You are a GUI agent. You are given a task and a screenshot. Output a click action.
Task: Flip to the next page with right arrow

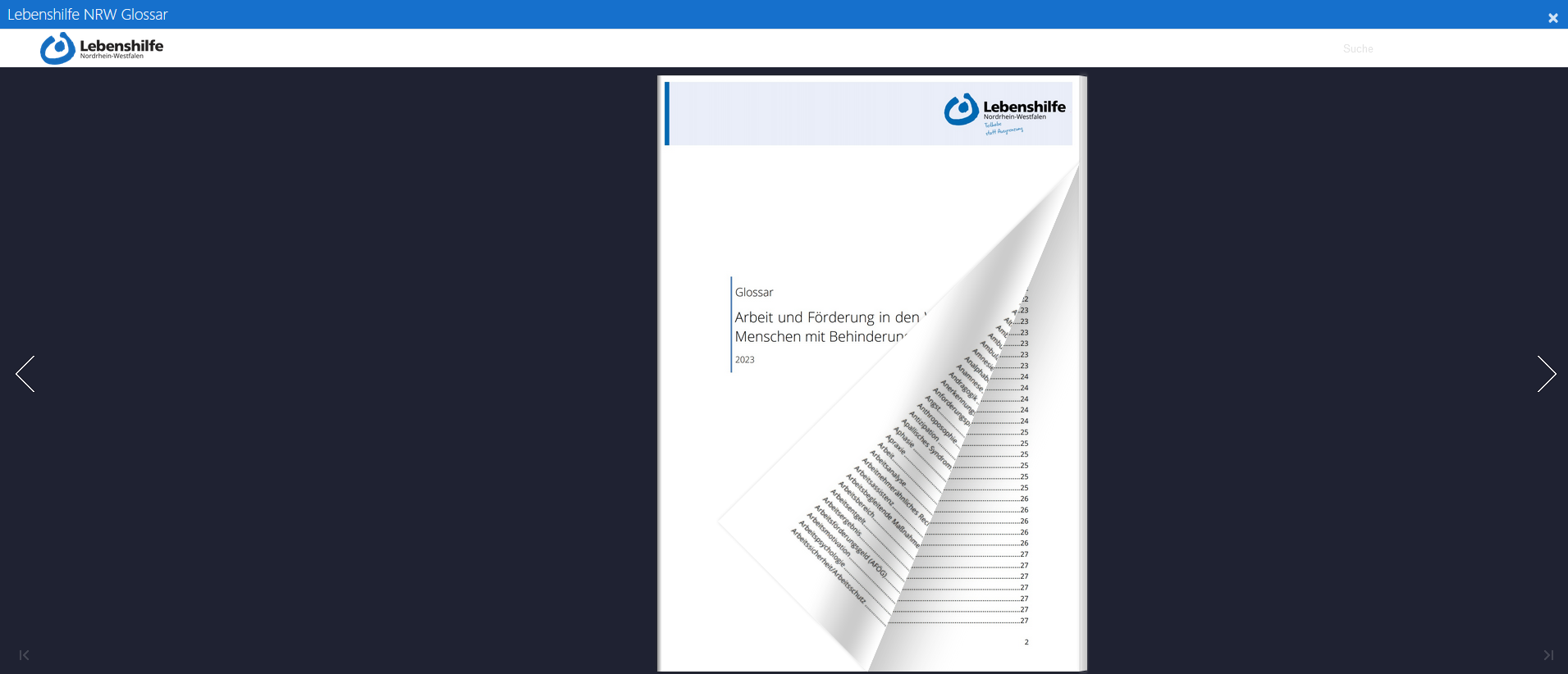click(1546, 374)
